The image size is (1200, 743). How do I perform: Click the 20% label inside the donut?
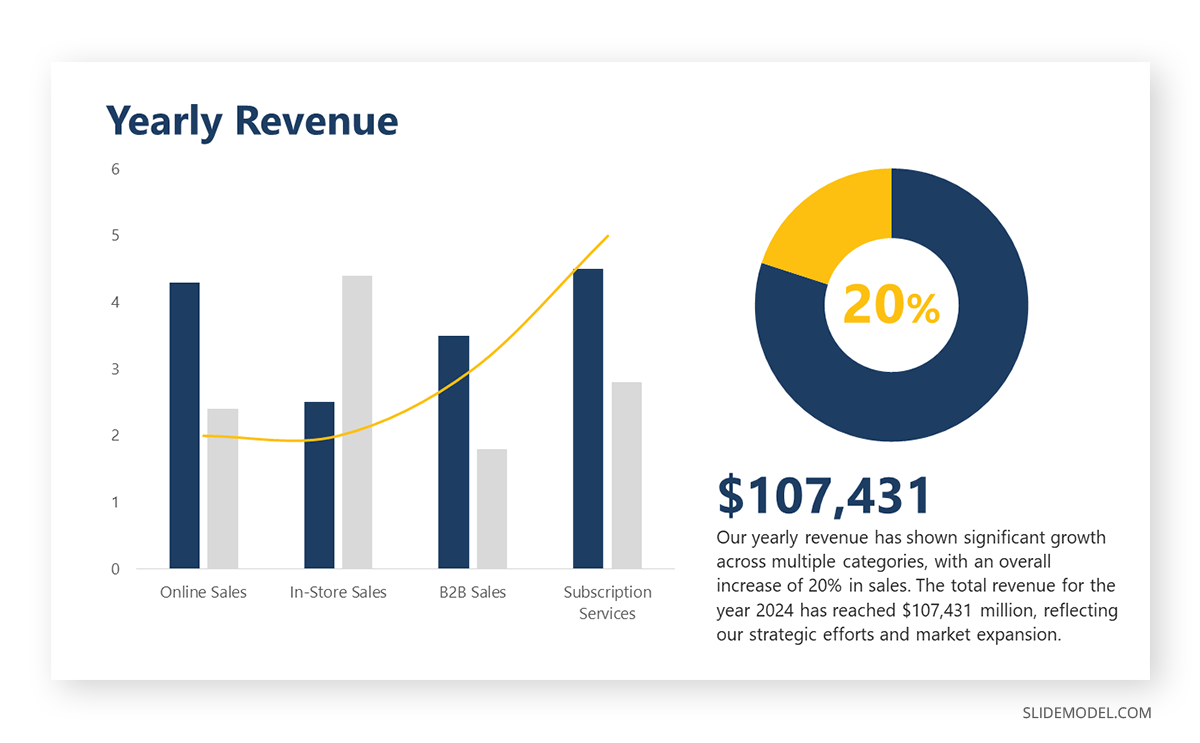pos(891,304)
